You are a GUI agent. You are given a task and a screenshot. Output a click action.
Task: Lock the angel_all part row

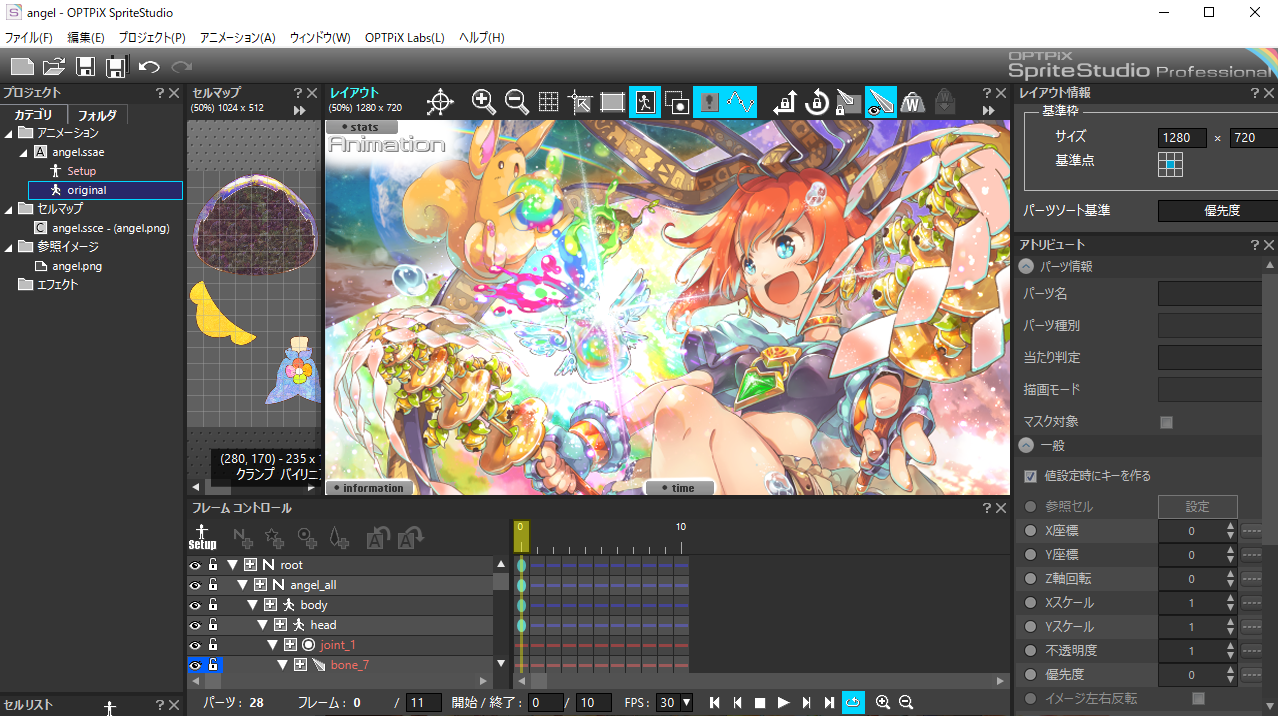[213, 585]
